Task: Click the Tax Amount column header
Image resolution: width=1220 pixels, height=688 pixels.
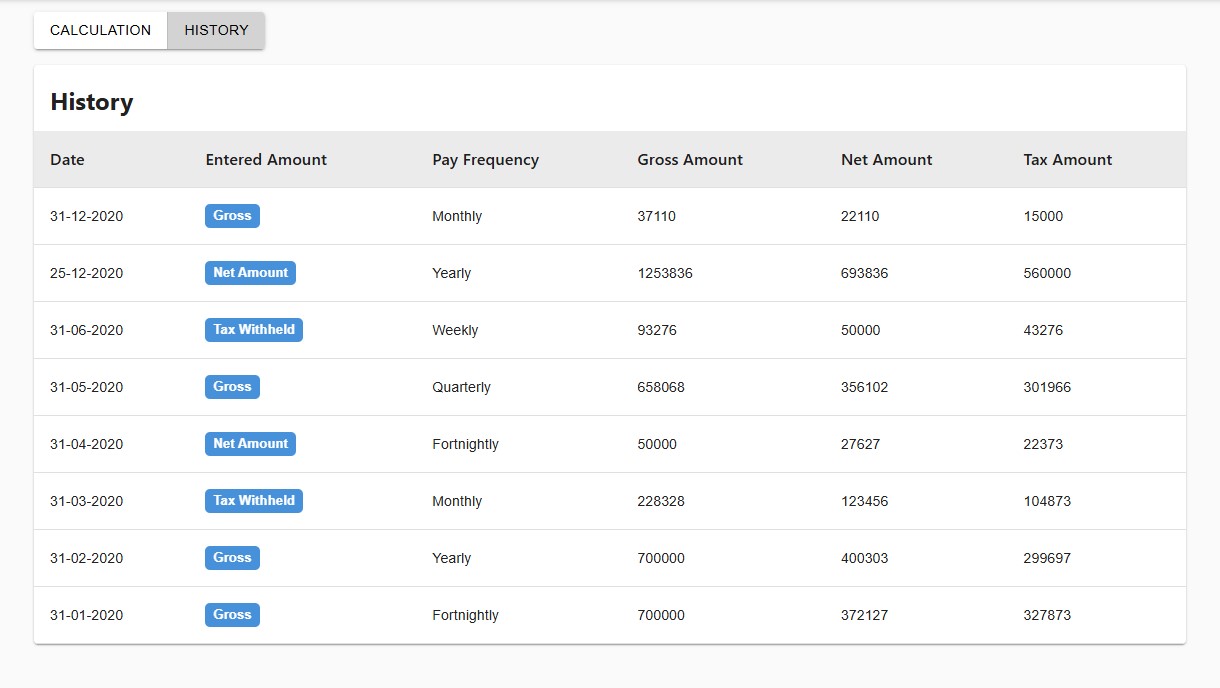Action: [1067, 160]
